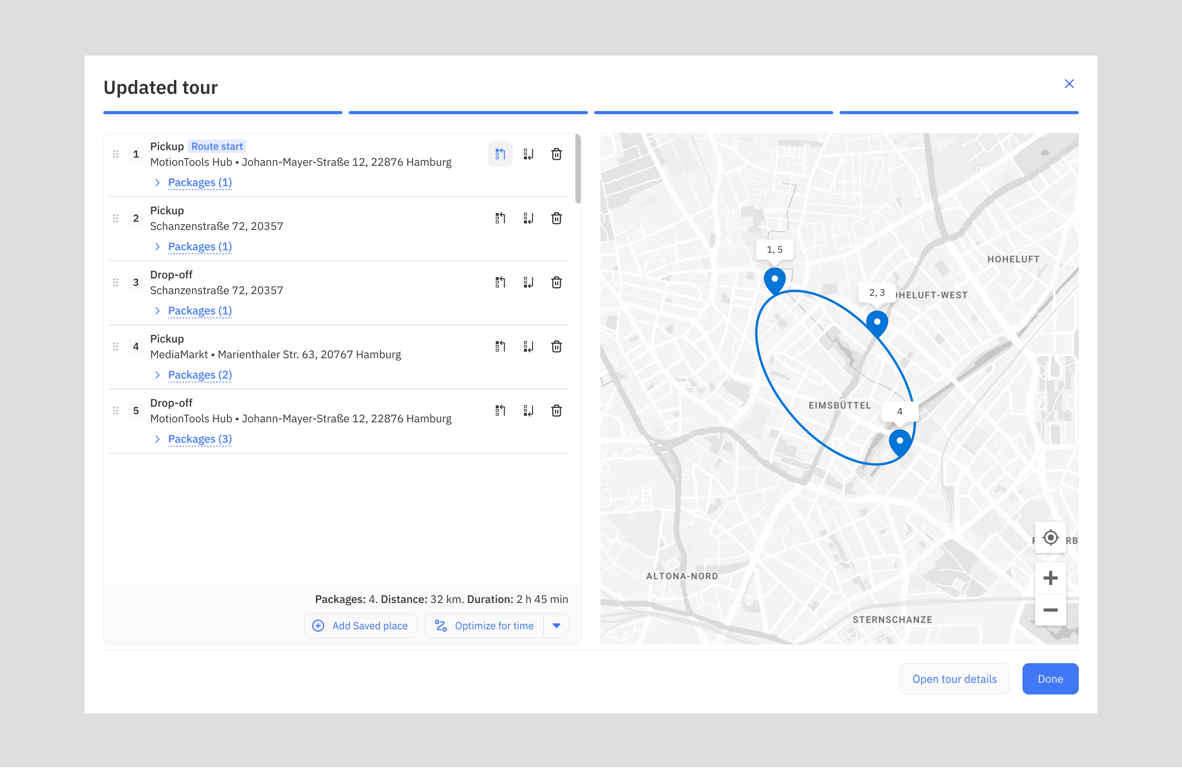Grab the drag handle of stop 3
The height and width of the screenshot is (768, 1182).
click(x=115, y=283)
